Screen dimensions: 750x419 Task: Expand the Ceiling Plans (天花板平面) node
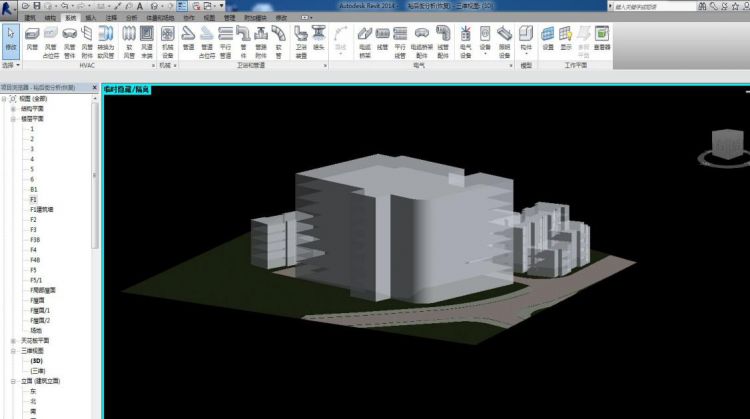tap(13, 341)
